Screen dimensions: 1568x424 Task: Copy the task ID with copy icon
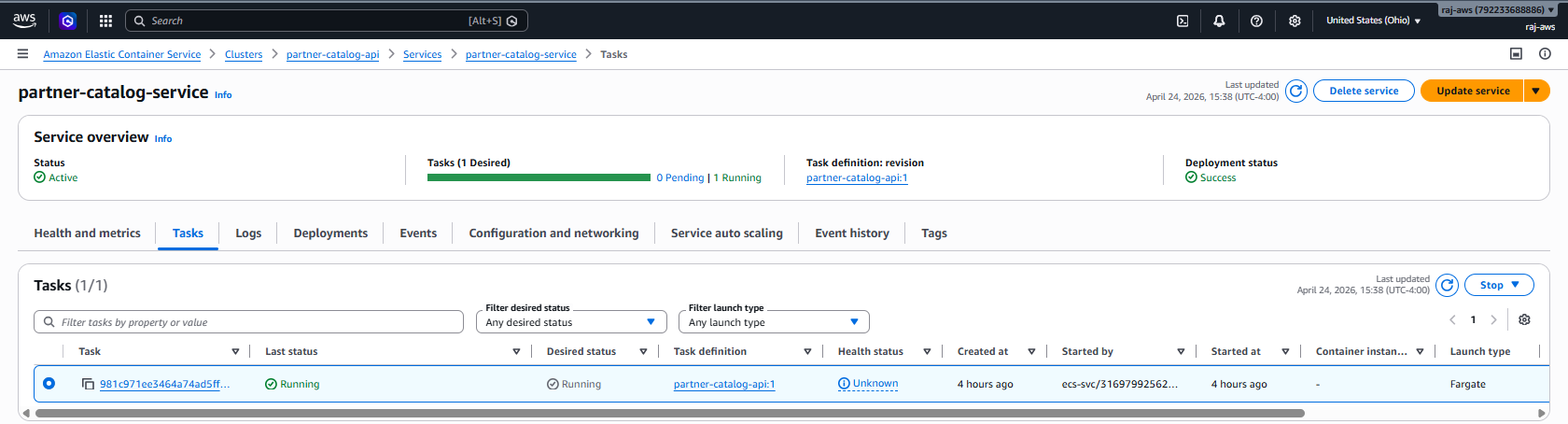coord(88,384)
